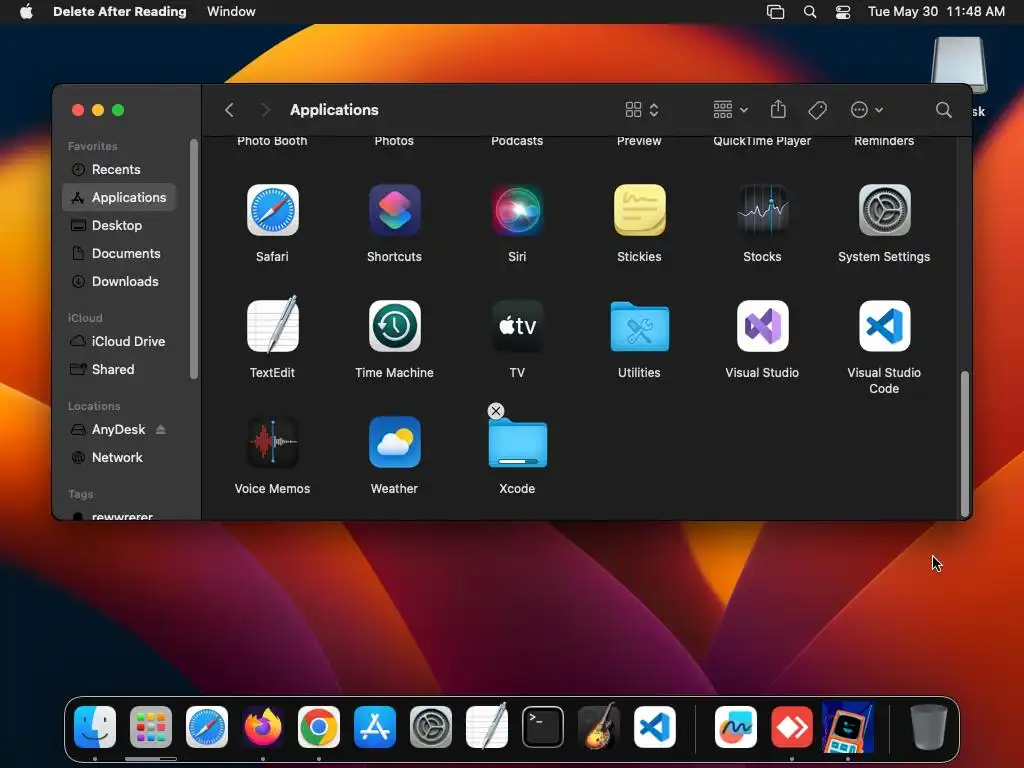
Task: Open the Action ellipsis menu
Action: 866,110
